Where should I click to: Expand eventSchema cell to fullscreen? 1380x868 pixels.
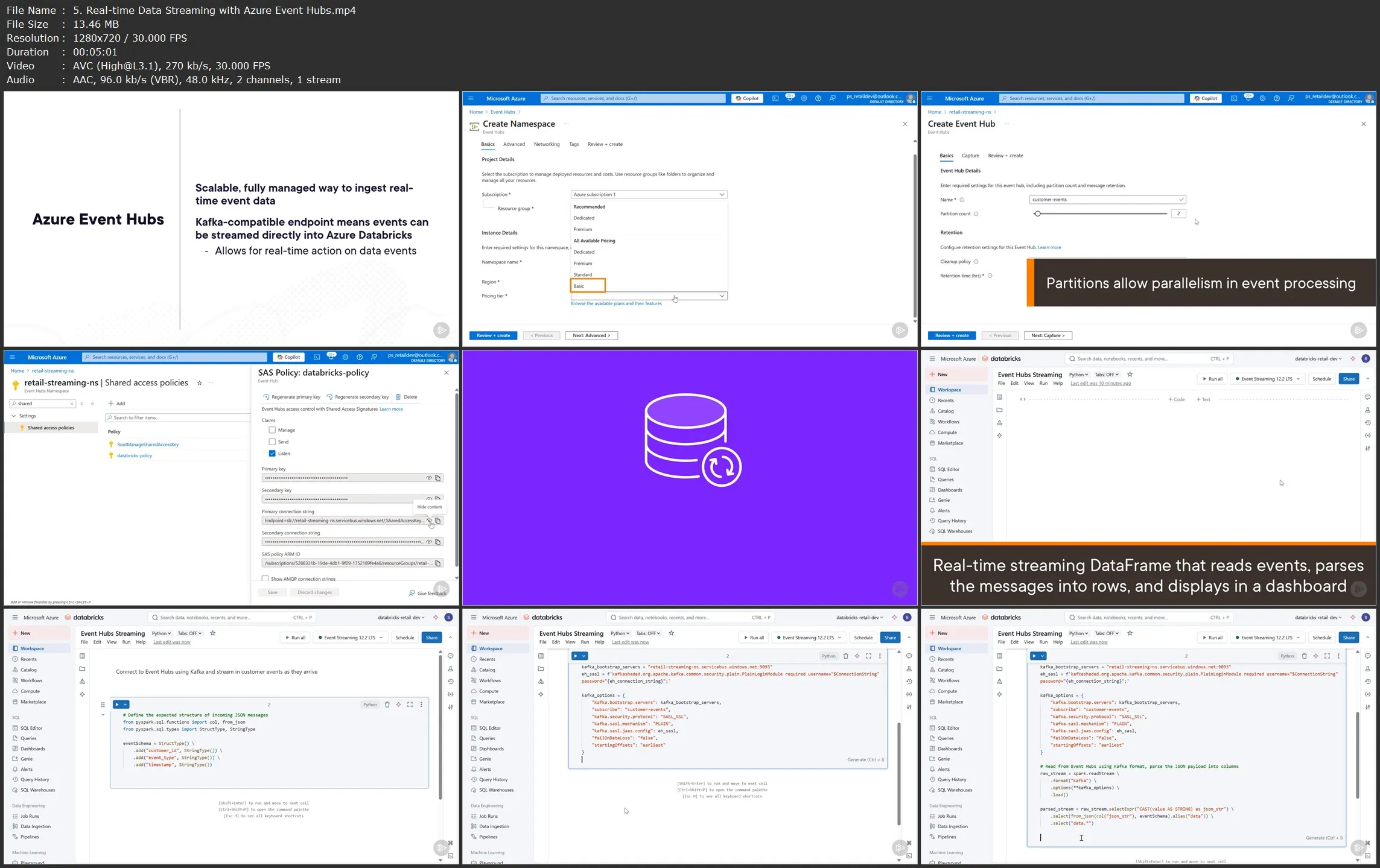[410, 705]
